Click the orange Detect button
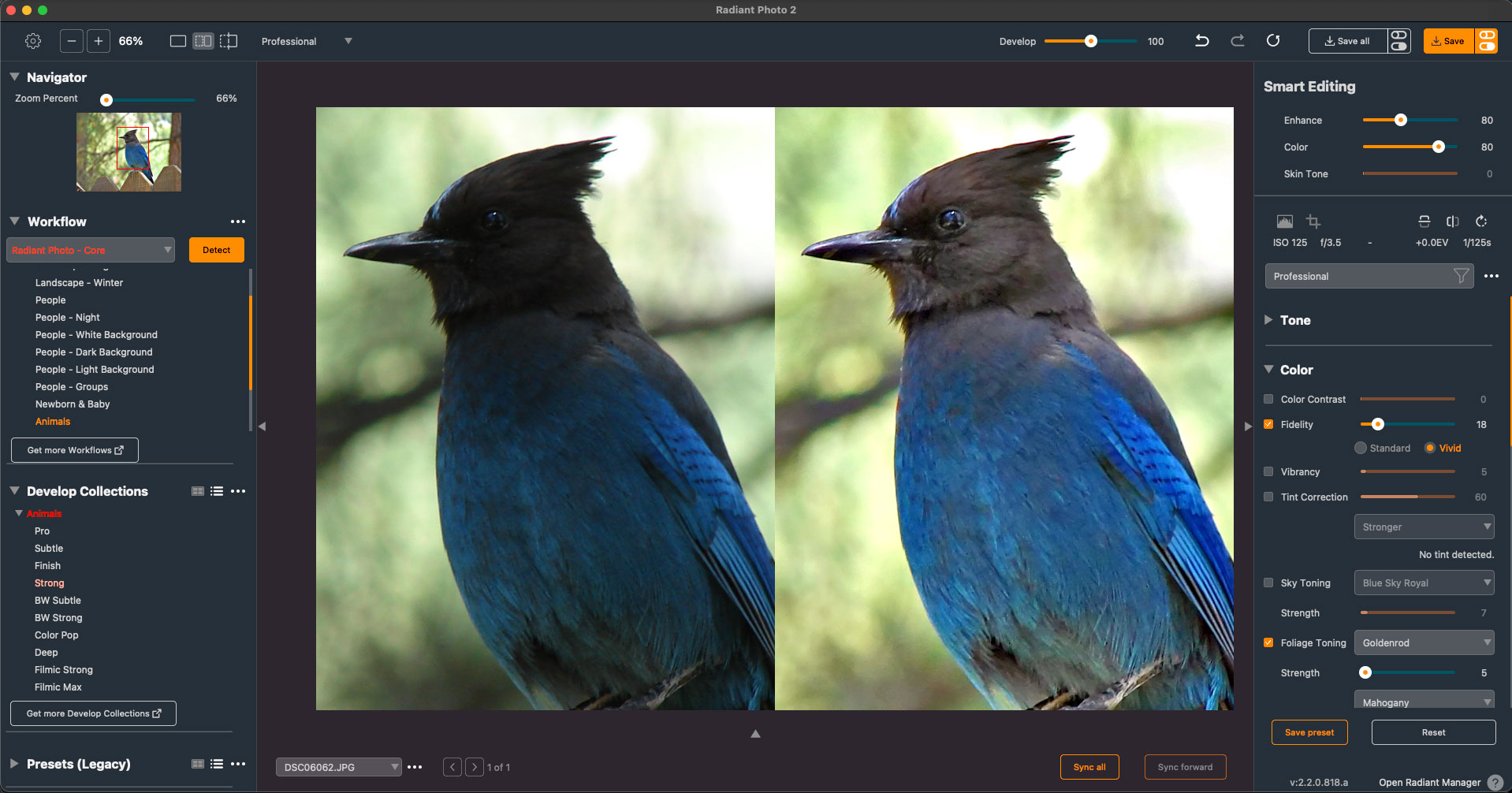The width and height of the screenshot is (1512, 793). coord(217,250)
